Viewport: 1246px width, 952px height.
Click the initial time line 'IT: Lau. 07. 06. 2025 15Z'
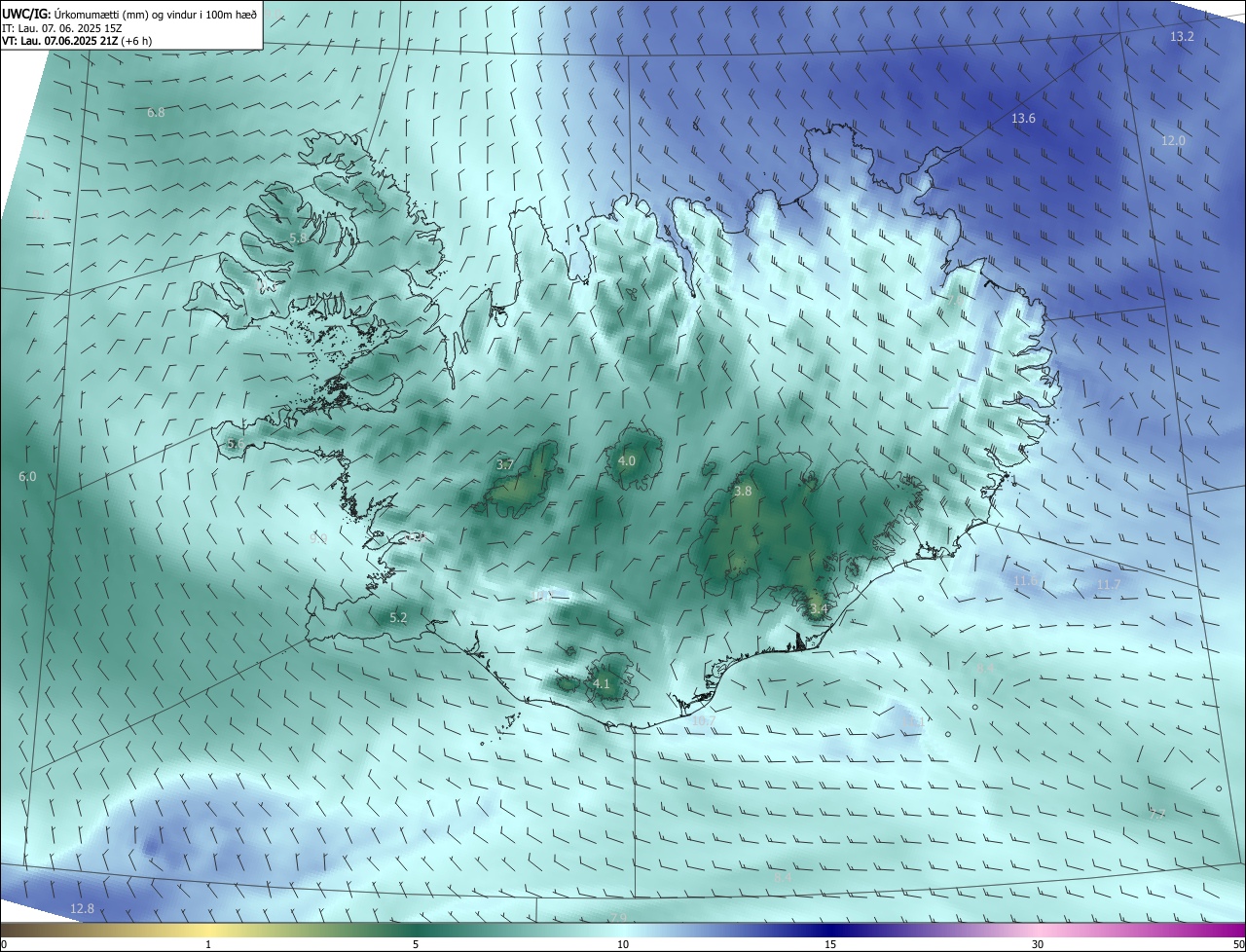coord(61,28)
